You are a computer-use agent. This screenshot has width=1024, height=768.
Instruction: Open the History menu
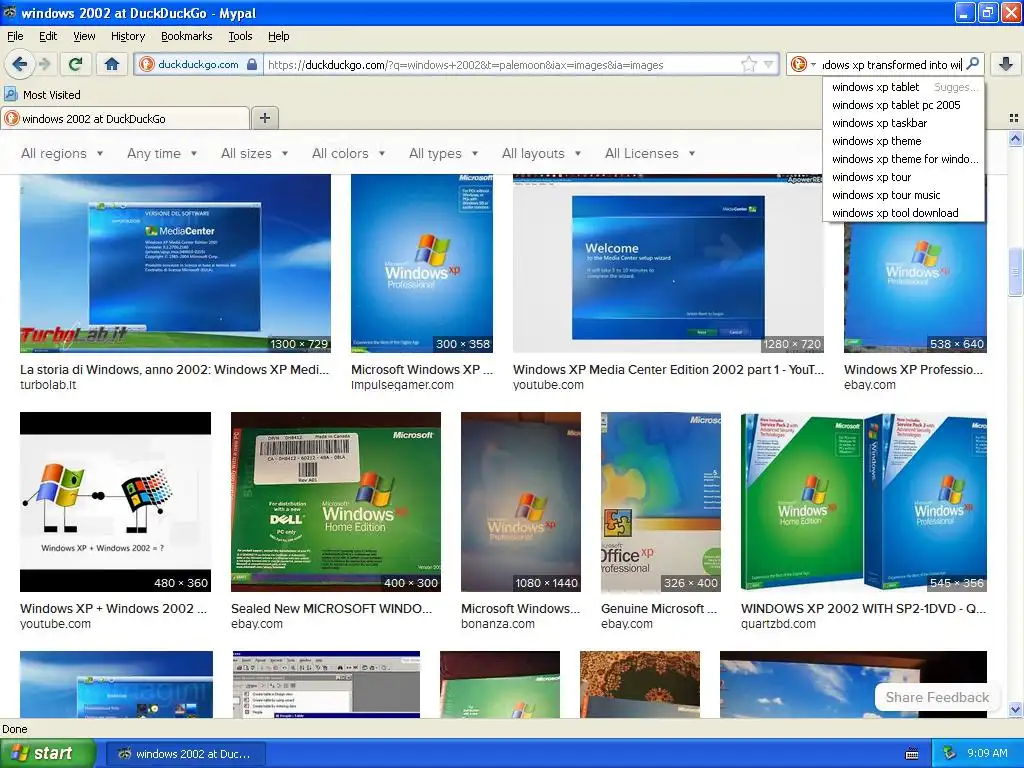click(127, 36)
